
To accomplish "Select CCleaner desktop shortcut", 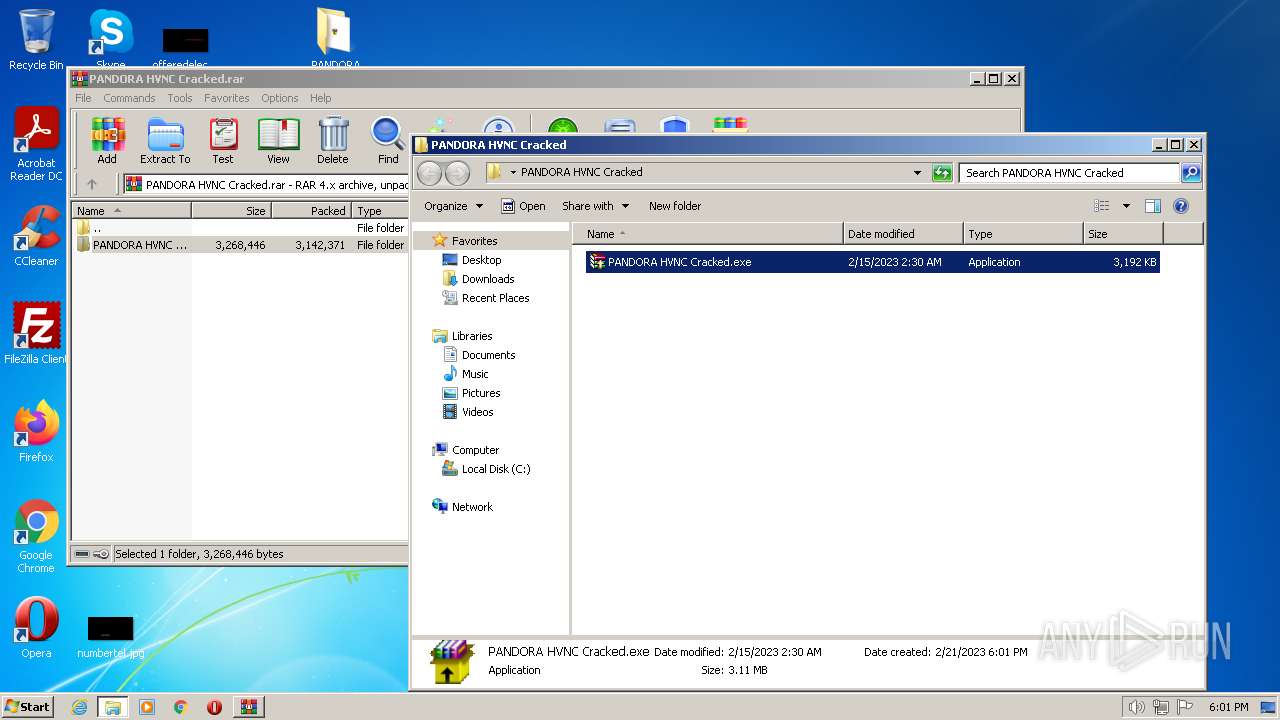I will 36,236.
